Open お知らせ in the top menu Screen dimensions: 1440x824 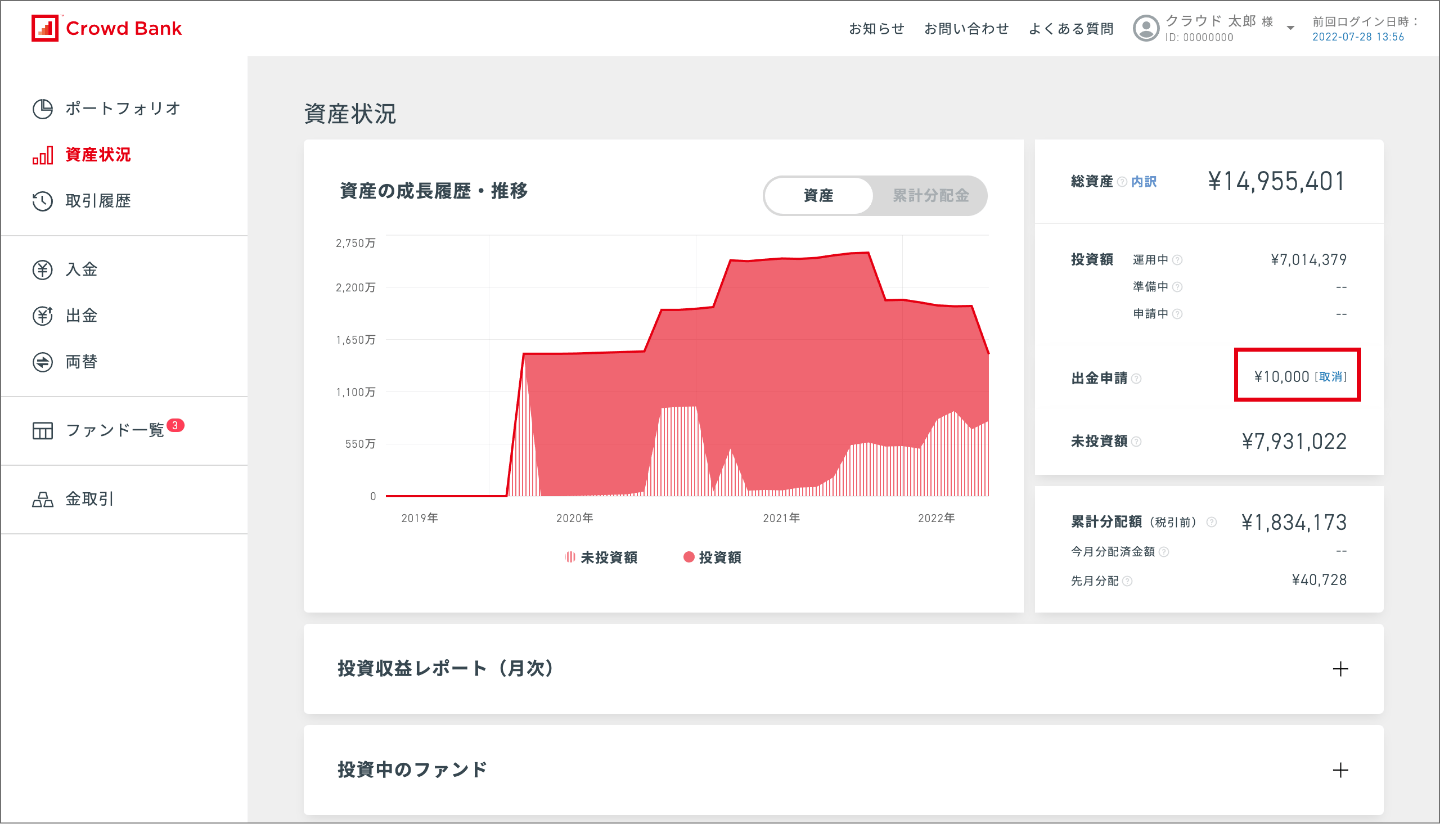(x=876, y=29)
